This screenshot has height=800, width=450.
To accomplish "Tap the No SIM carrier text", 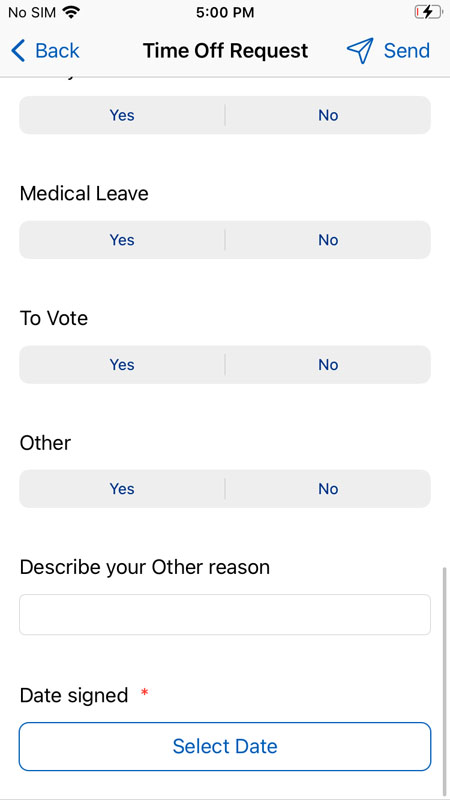I will coord(33,13).
